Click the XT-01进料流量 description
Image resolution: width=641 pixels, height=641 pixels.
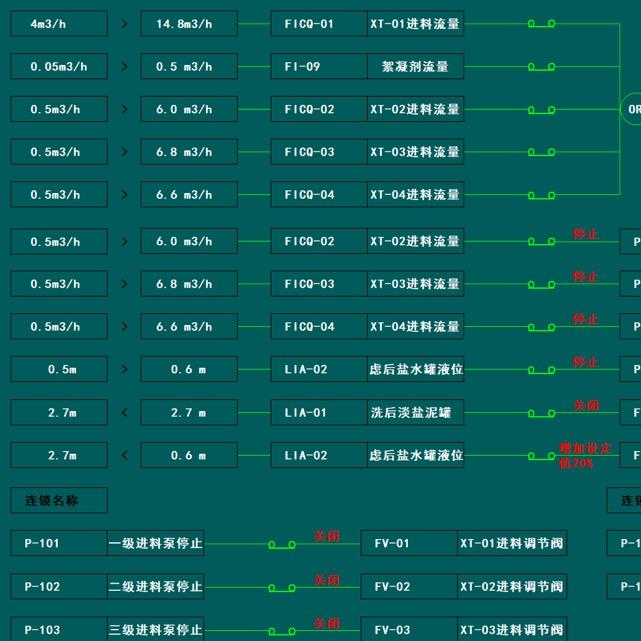click(x=415, y=24)
